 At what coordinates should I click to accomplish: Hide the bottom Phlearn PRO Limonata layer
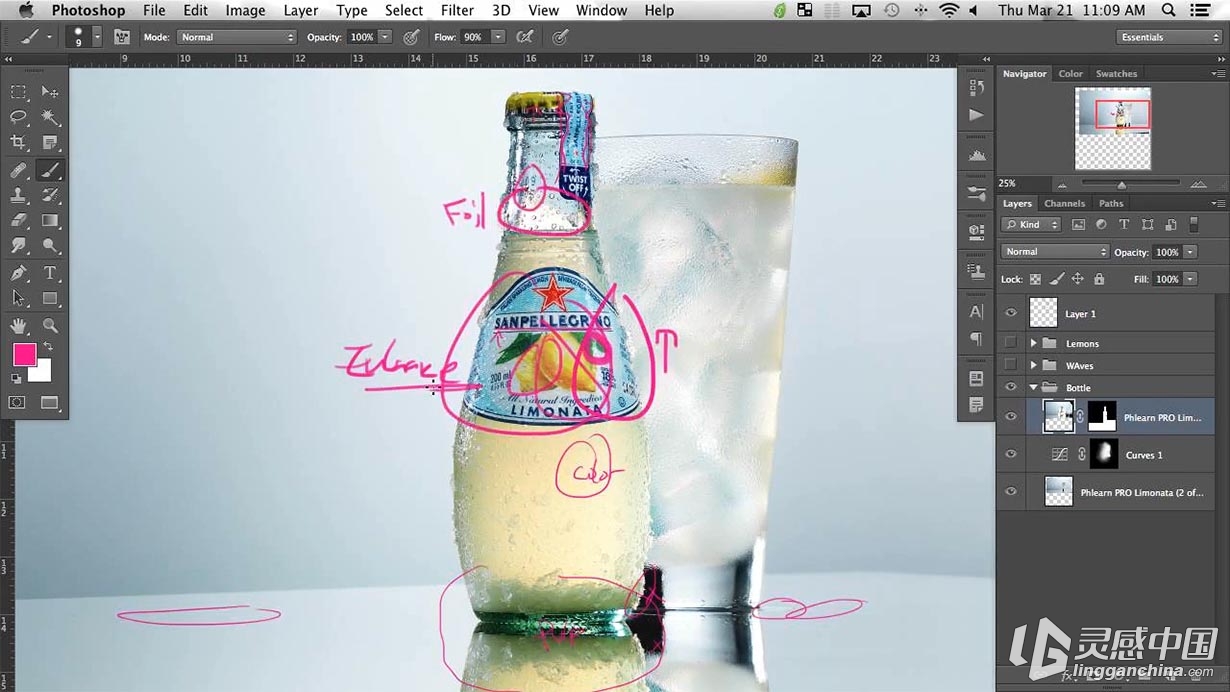click(1010, 492)
